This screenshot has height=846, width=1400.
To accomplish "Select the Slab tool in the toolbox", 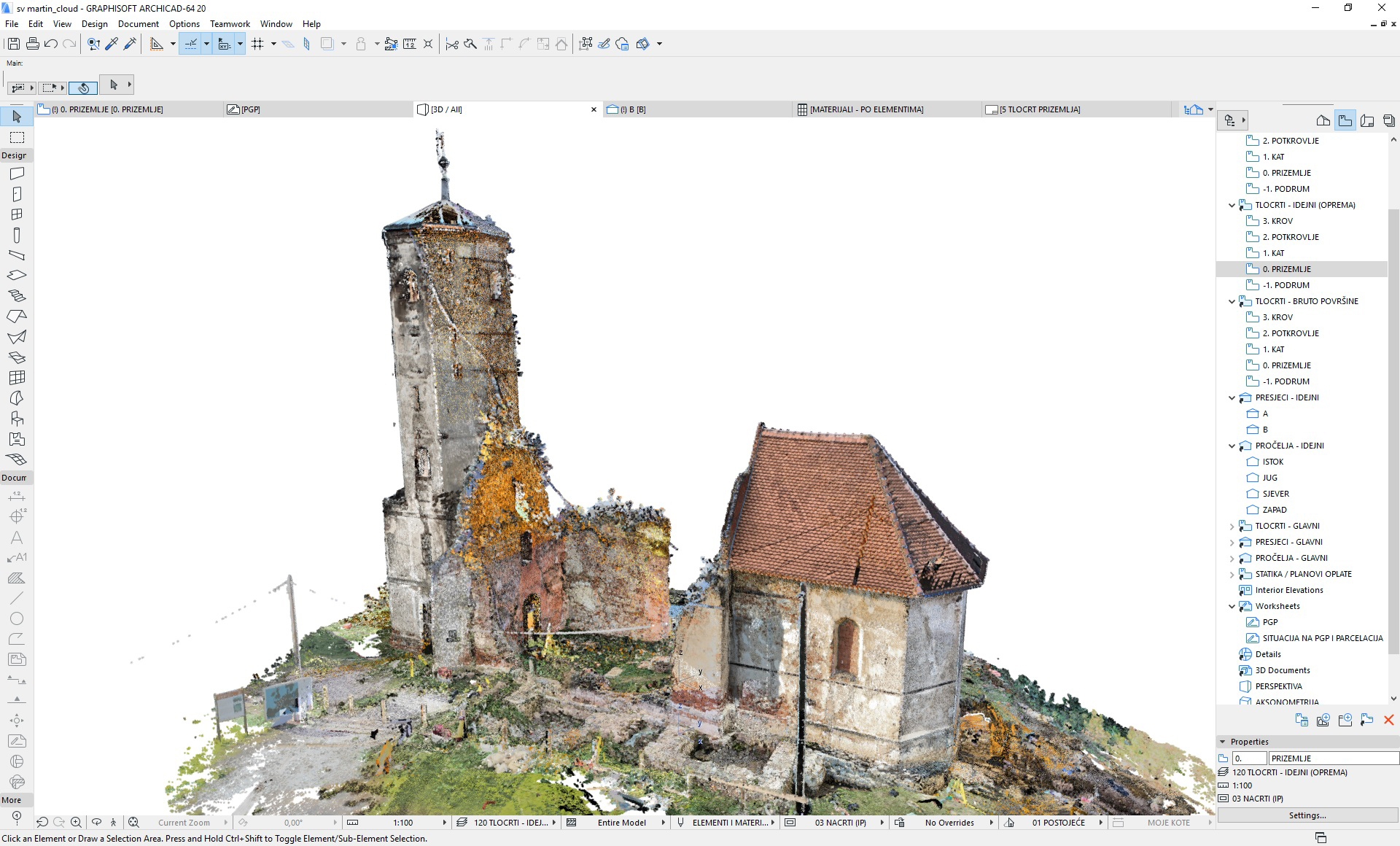I will [x=17, y=276].
